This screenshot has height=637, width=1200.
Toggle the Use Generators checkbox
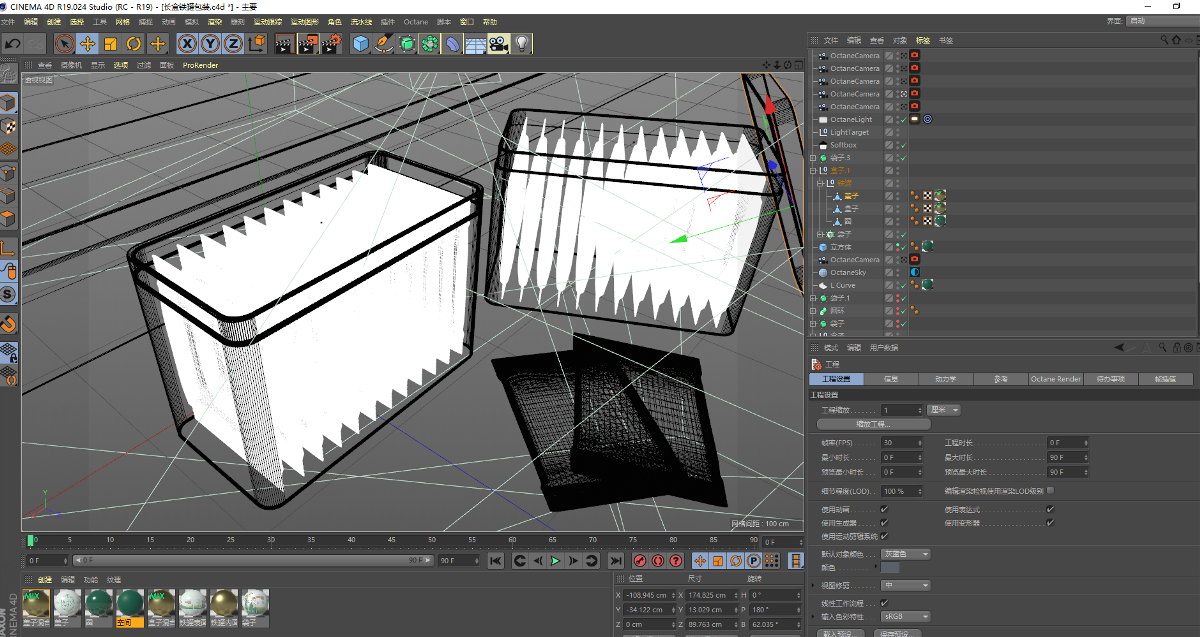tap(884, 522)
